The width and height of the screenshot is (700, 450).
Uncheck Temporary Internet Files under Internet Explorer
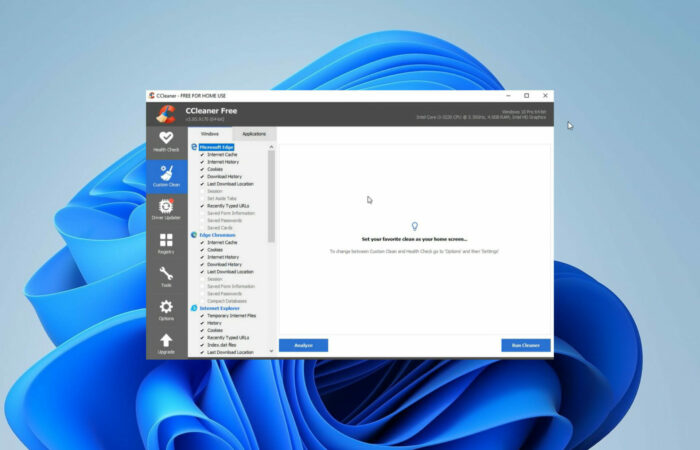202,316
